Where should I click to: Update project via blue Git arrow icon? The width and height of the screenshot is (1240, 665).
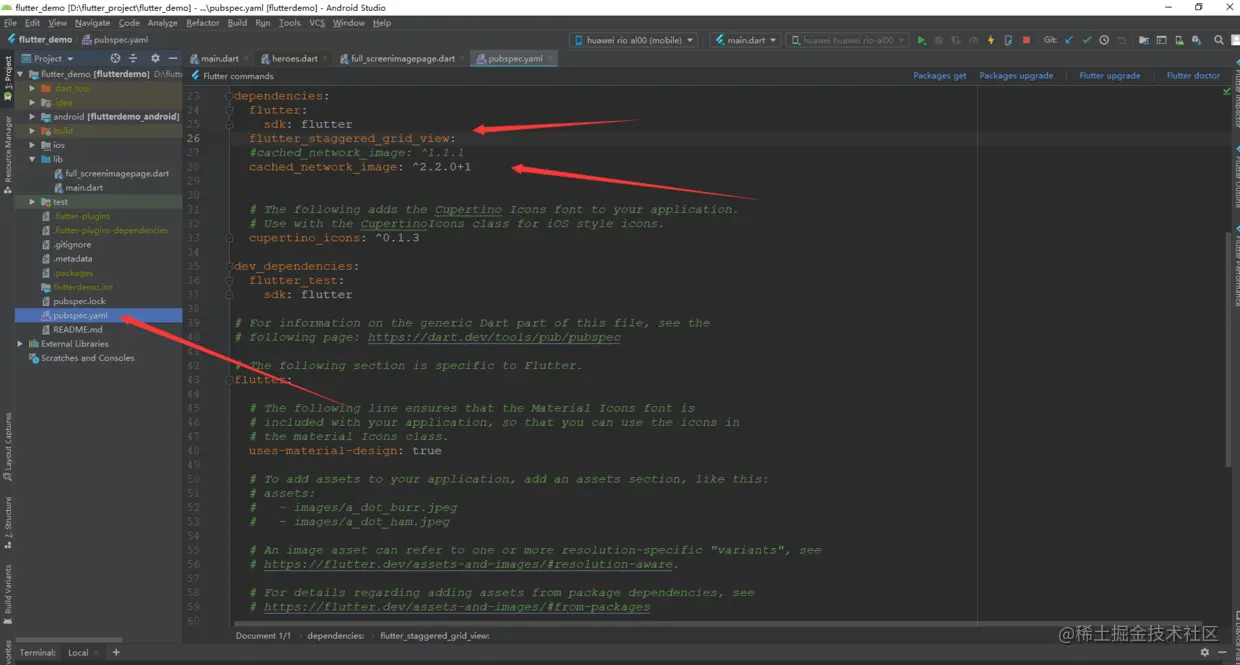click(x=1069, y=40)
